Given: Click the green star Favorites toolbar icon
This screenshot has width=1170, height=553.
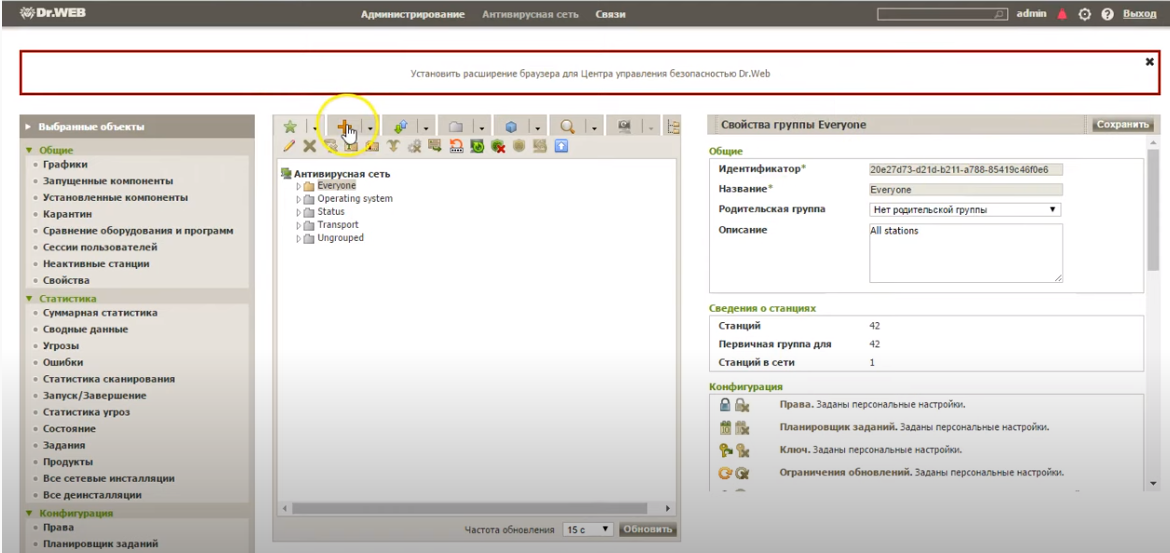Looking at the screenshot, I should (290, 127).
